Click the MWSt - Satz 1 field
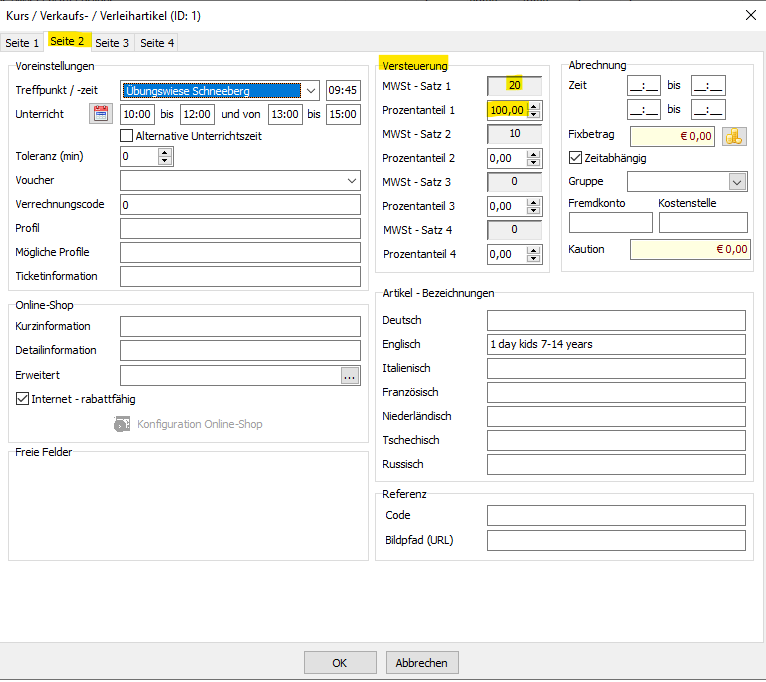Viewport: 766px width, 682px height. tap(514, 85)
